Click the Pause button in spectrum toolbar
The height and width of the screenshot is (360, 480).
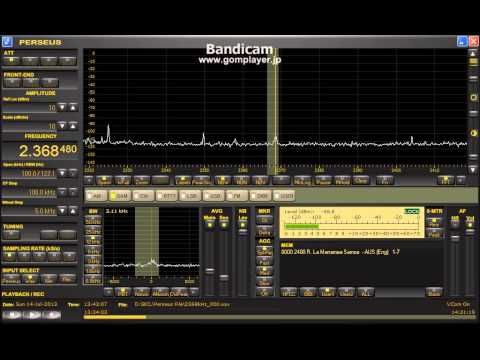click(x=323, y=180)
